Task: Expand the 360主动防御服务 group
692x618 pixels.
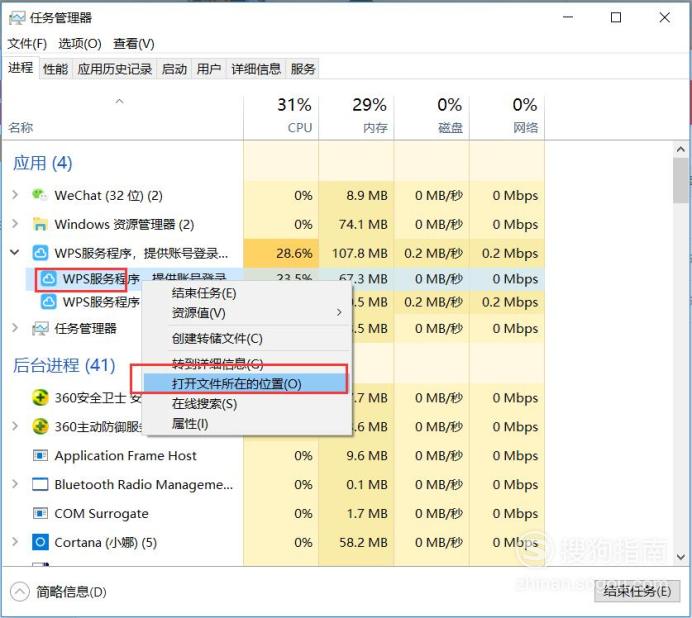Action: [15, 426]
